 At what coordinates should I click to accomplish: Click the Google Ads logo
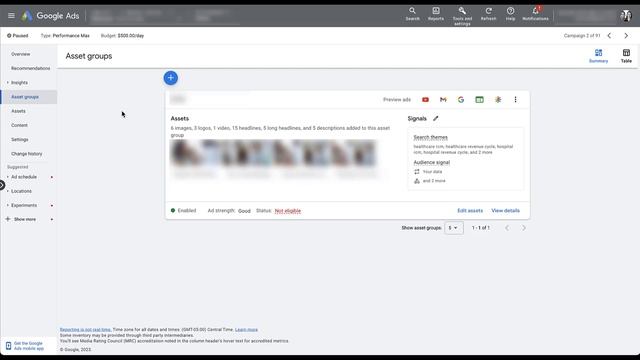(x=50, y=16)
